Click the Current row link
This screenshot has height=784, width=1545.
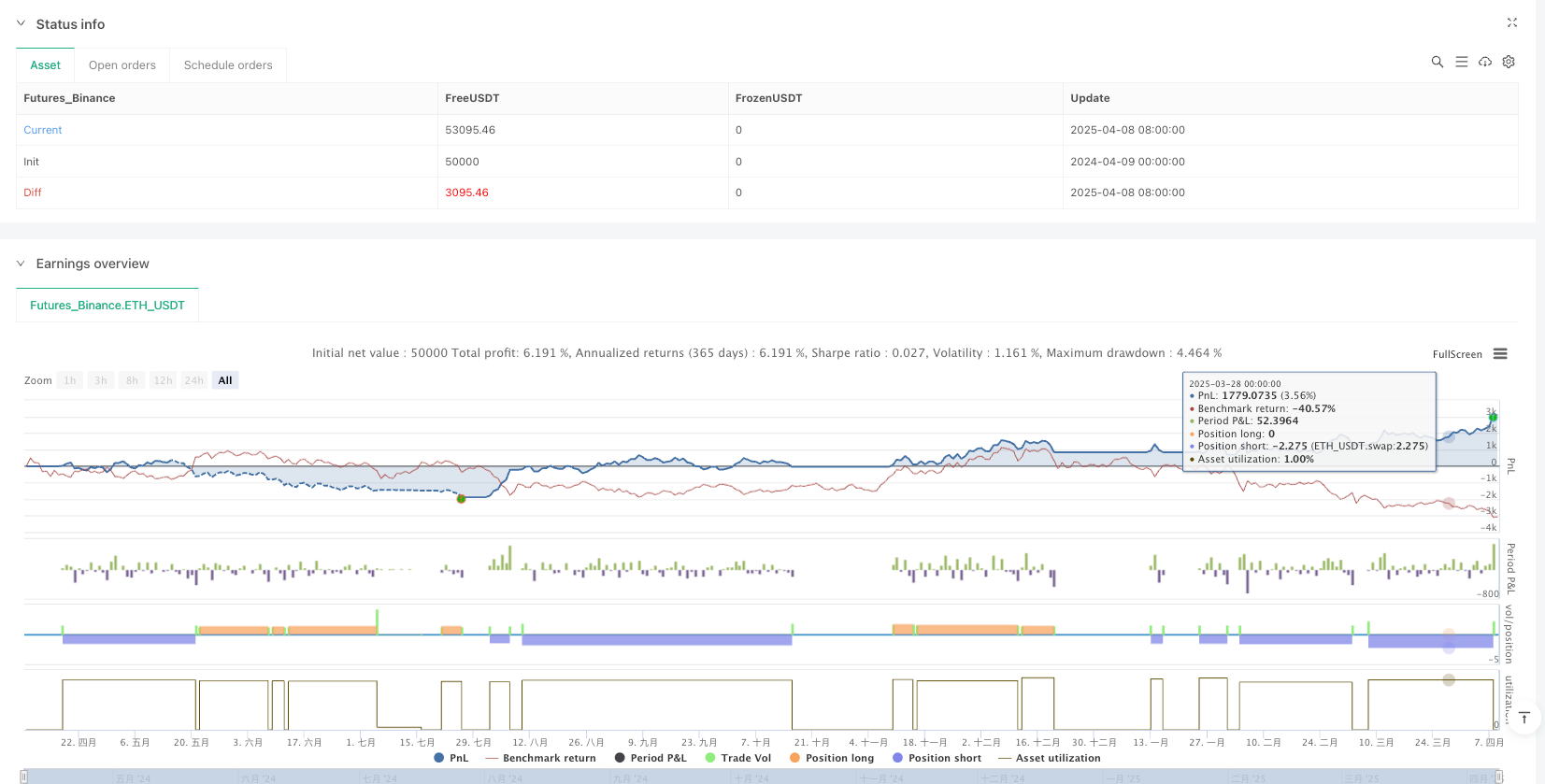[43, 130]
